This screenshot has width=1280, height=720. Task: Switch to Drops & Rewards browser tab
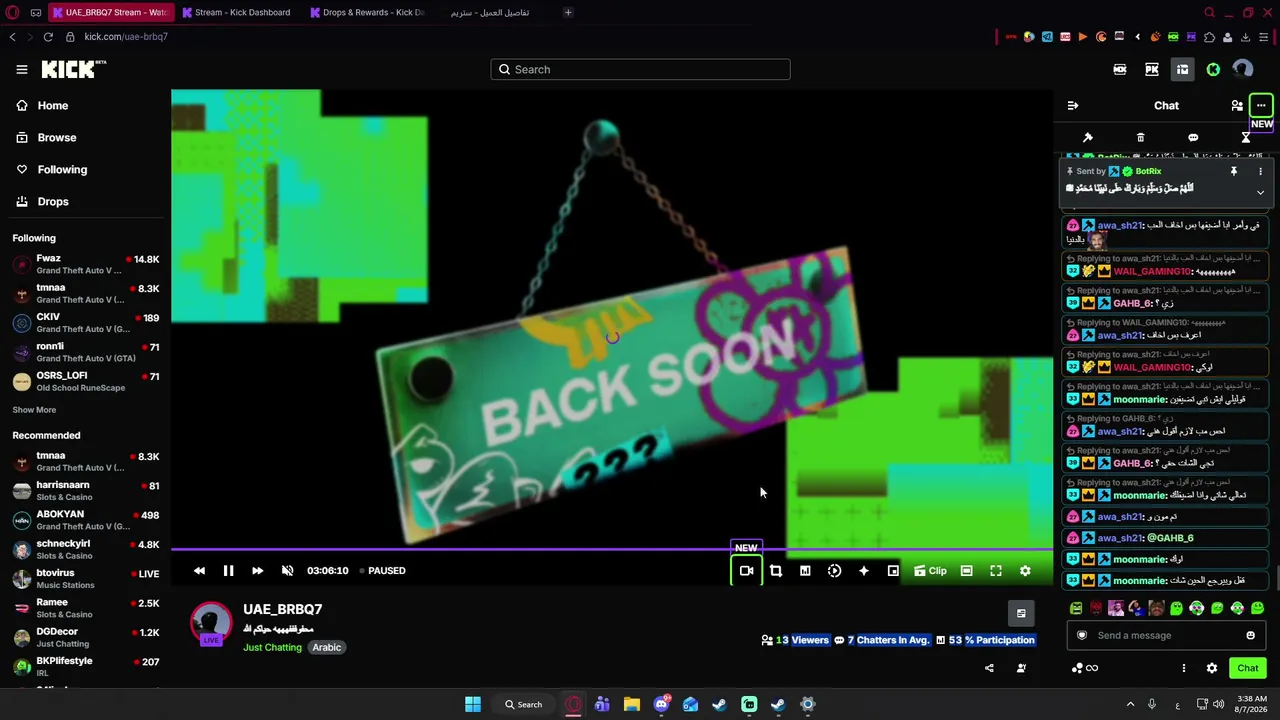[x=367, y=12]
